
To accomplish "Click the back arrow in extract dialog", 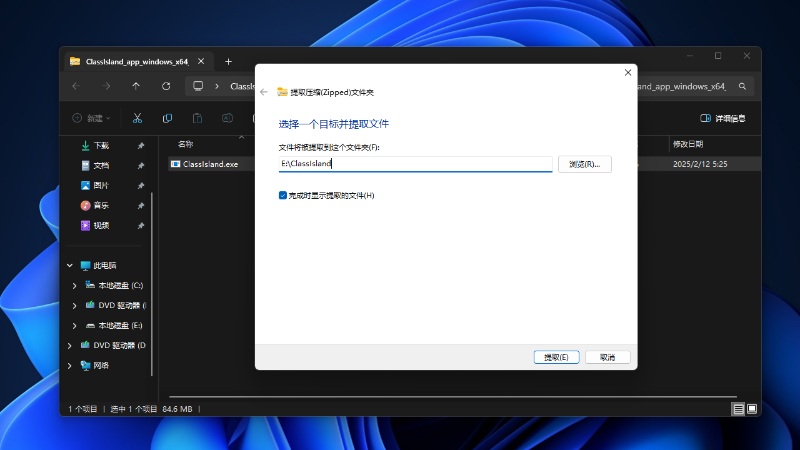I will [264, 92].
